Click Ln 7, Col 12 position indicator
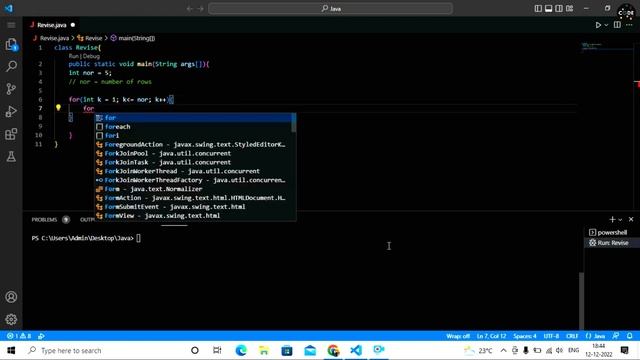Screen dimensions: 640x360 coord(491,336)
